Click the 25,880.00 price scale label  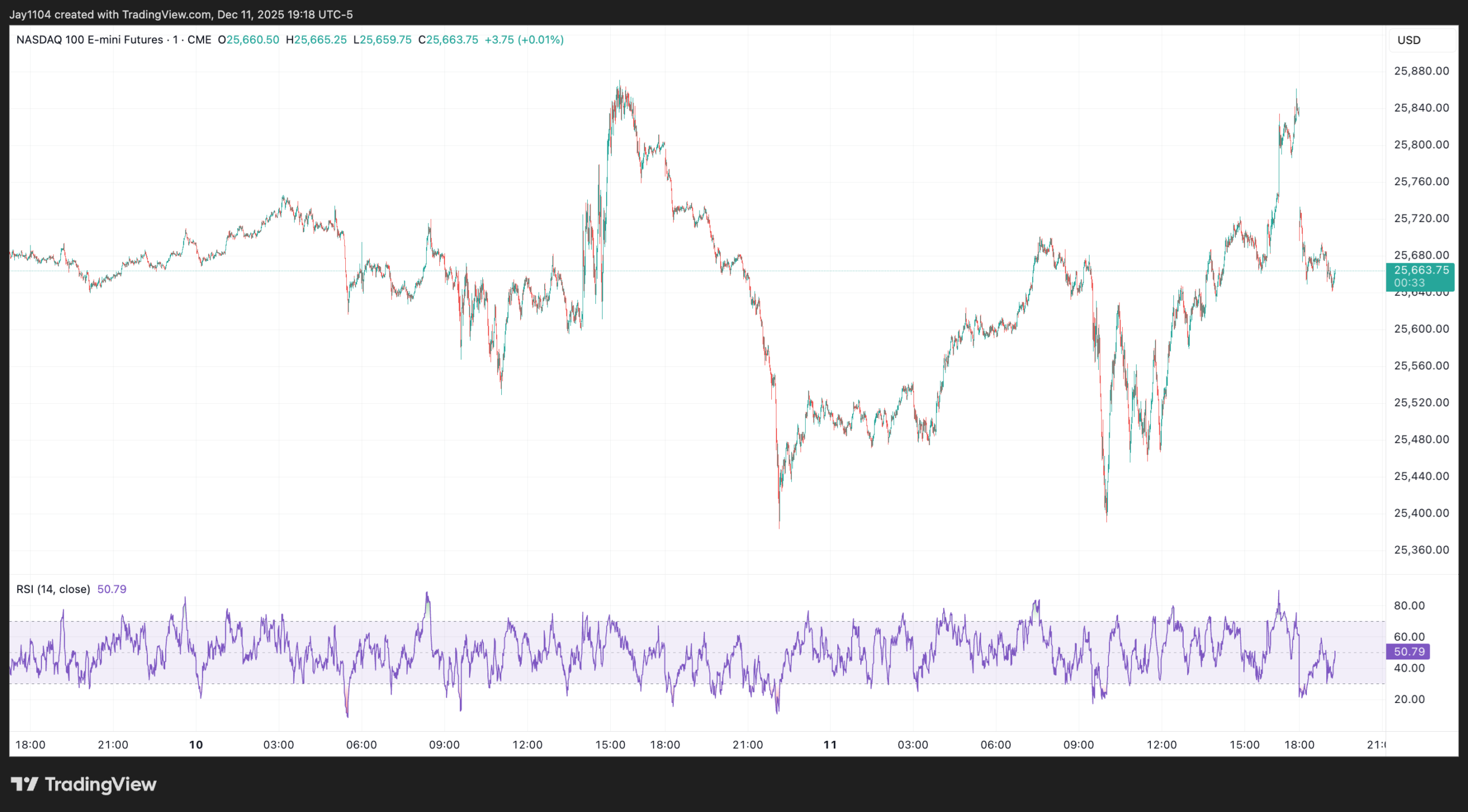[x=1421, y=71]
